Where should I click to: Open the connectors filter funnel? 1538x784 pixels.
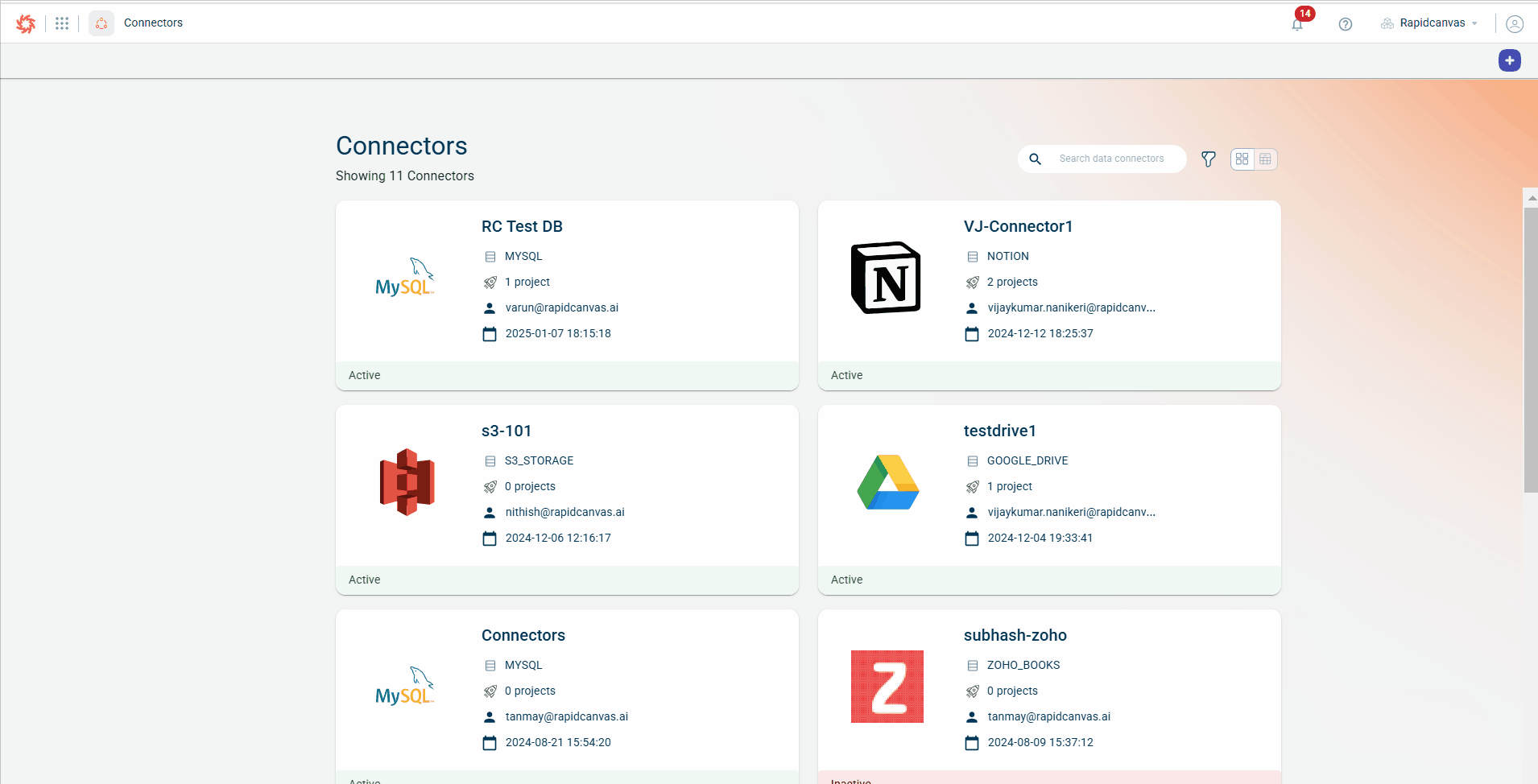pos(1208,159)
